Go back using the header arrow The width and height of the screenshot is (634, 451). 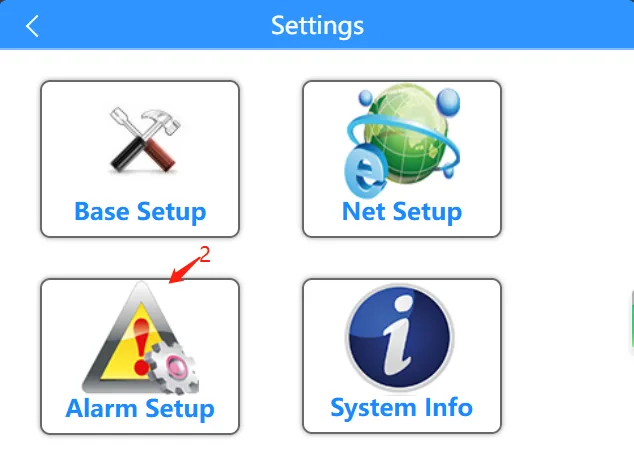32,26
